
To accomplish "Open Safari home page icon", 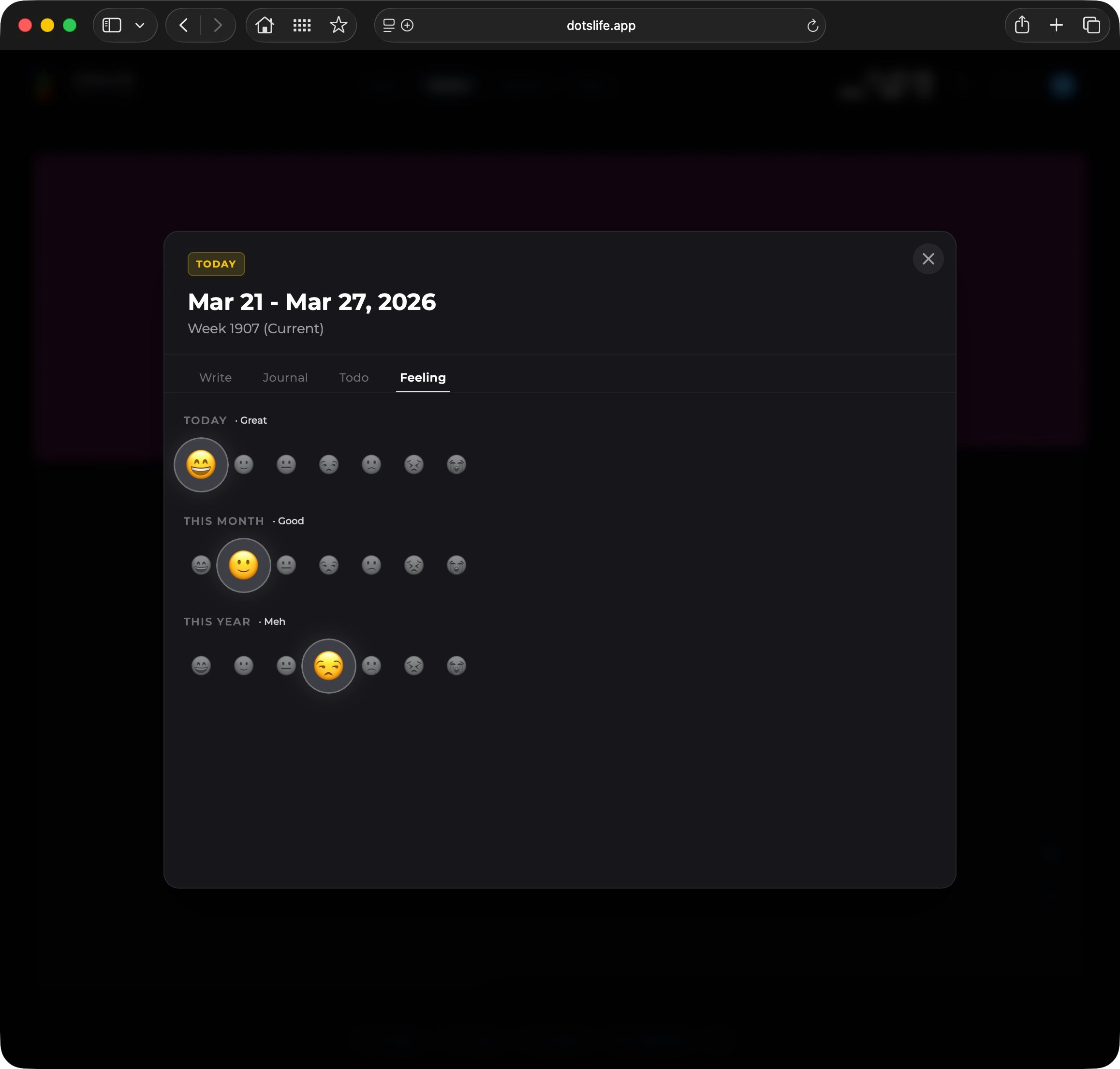I will [265, 25].
